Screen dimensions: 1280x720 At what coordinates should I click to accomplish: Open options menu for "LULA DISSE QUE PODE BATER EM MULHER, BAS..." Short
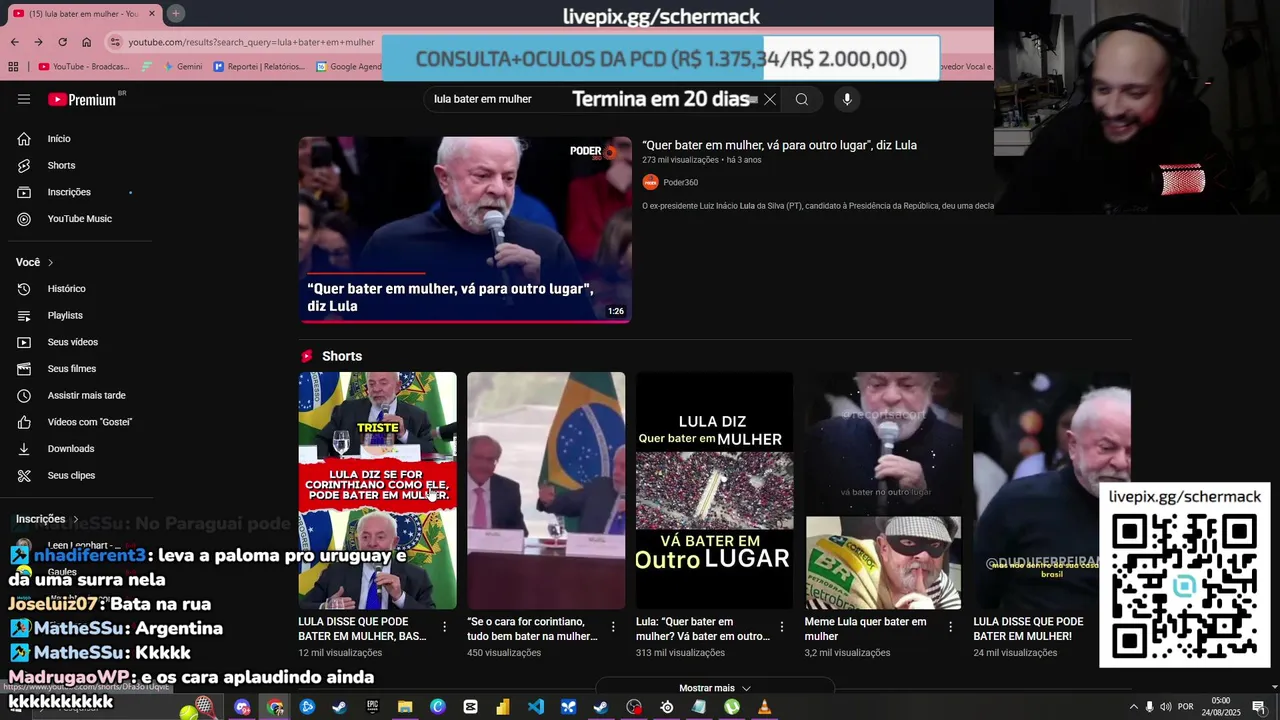click(x=445, y=627)
